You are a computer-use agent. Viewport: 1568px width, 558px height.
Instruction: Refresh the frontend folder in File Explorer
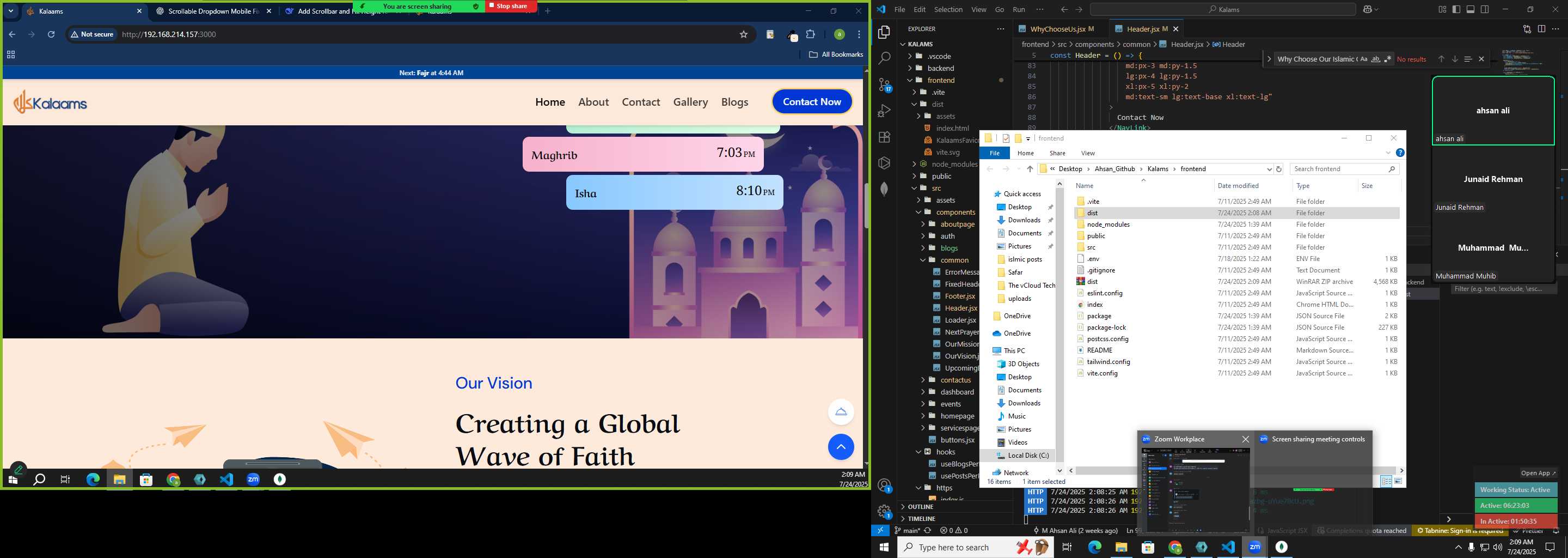(x=1279, y=169)
